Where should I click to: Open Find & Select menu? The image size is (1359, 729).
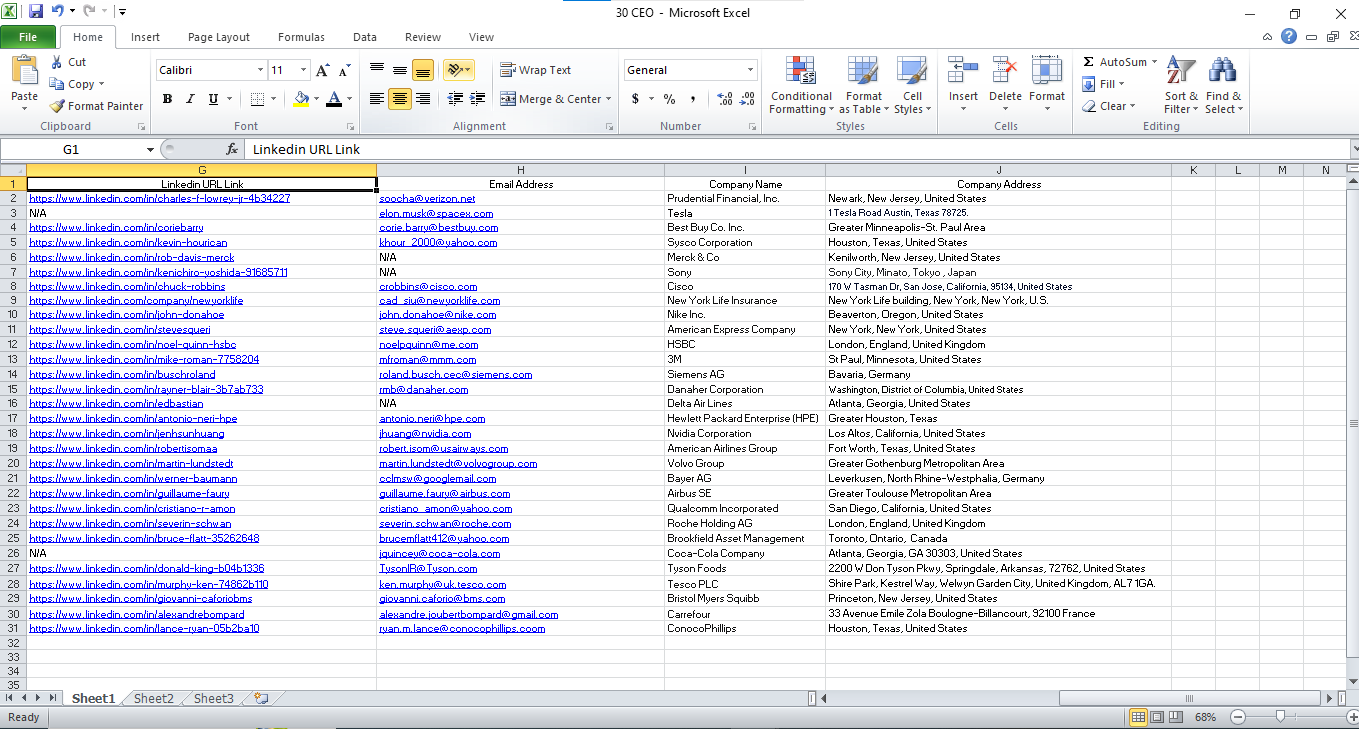[x=1223, y=86]
